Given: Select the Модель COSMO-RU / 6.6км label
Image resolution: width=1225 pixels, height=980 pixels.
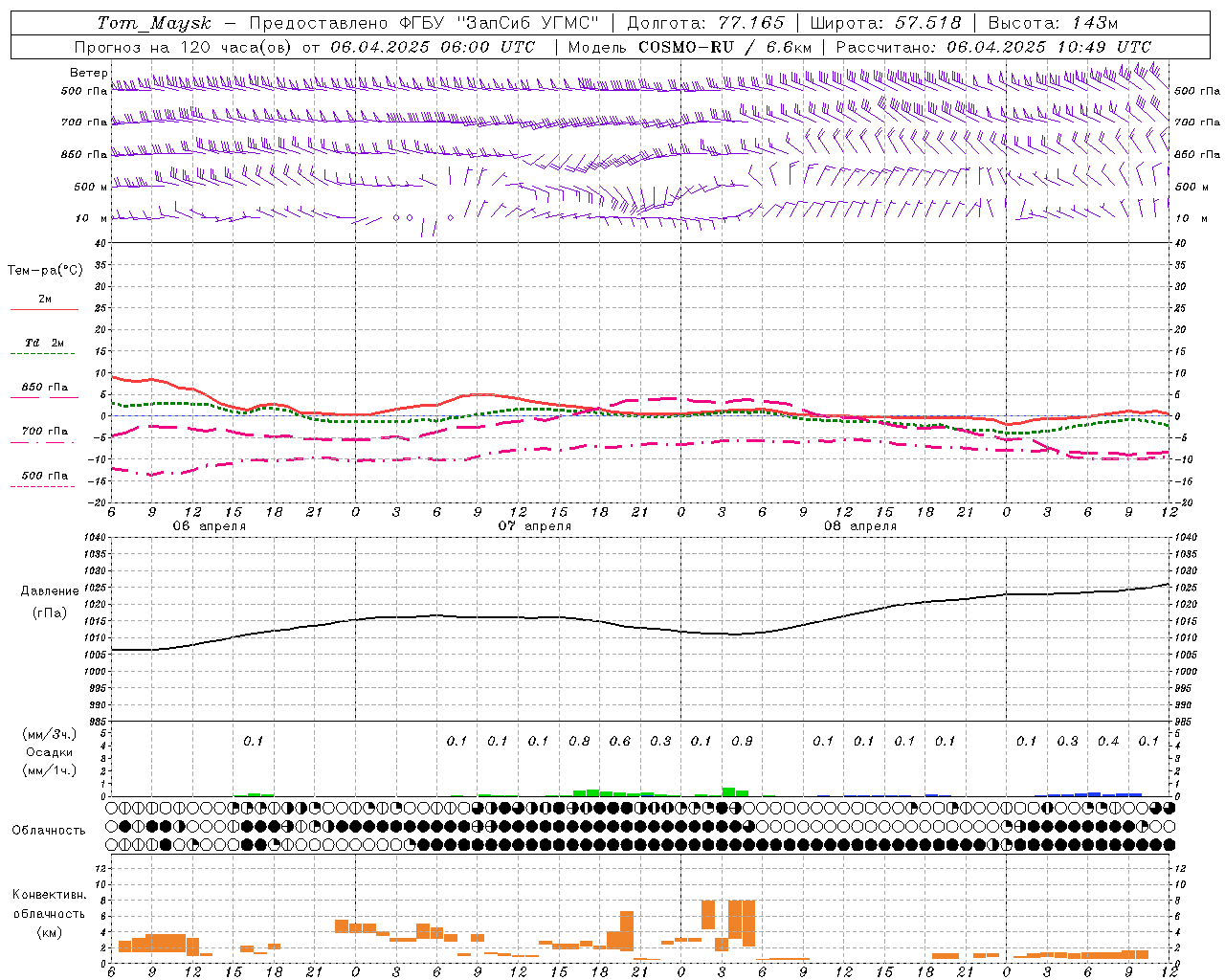Looking at the screenshot, I should tap(690, 47).
